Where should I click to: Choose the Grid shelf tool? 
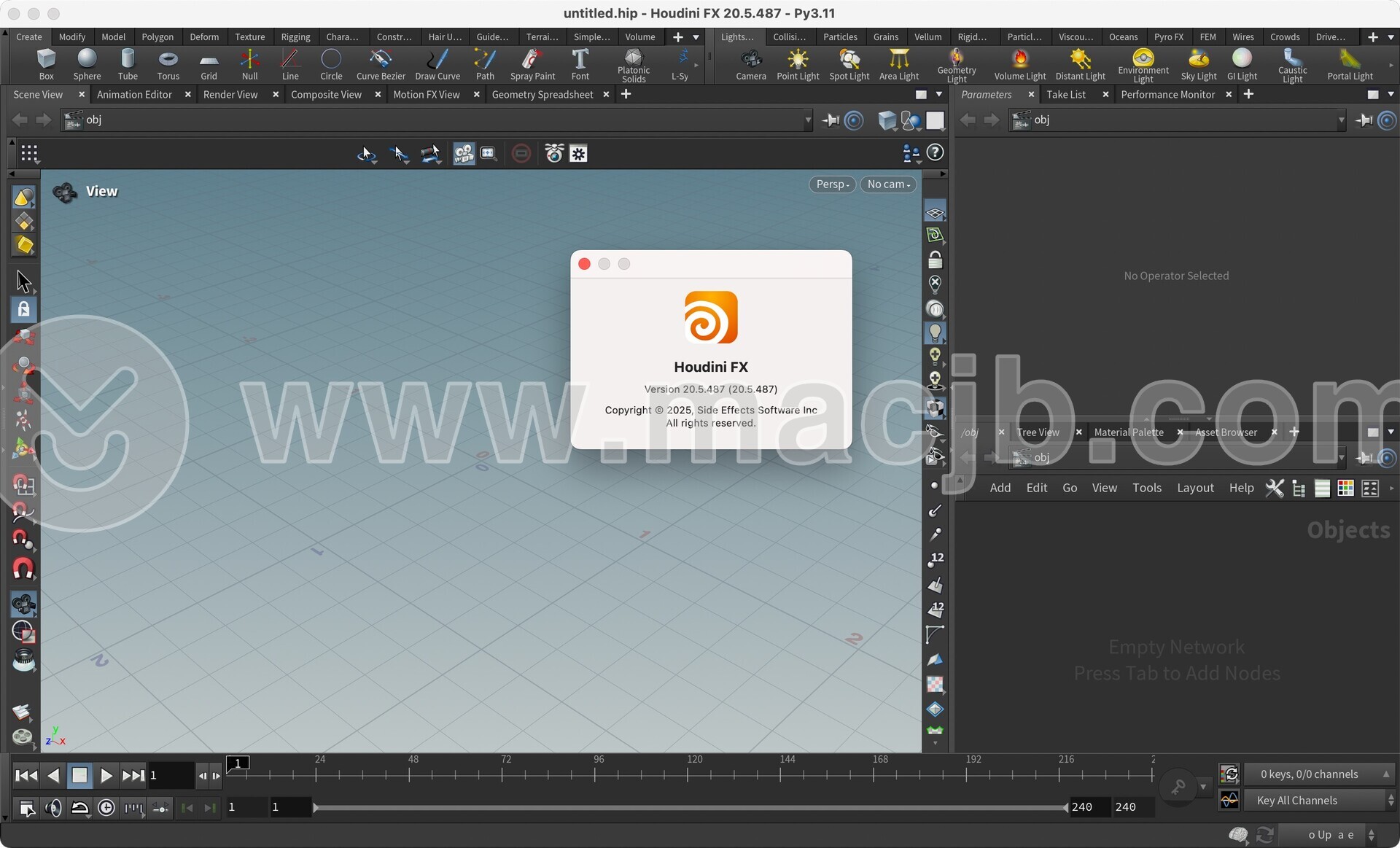209,64
